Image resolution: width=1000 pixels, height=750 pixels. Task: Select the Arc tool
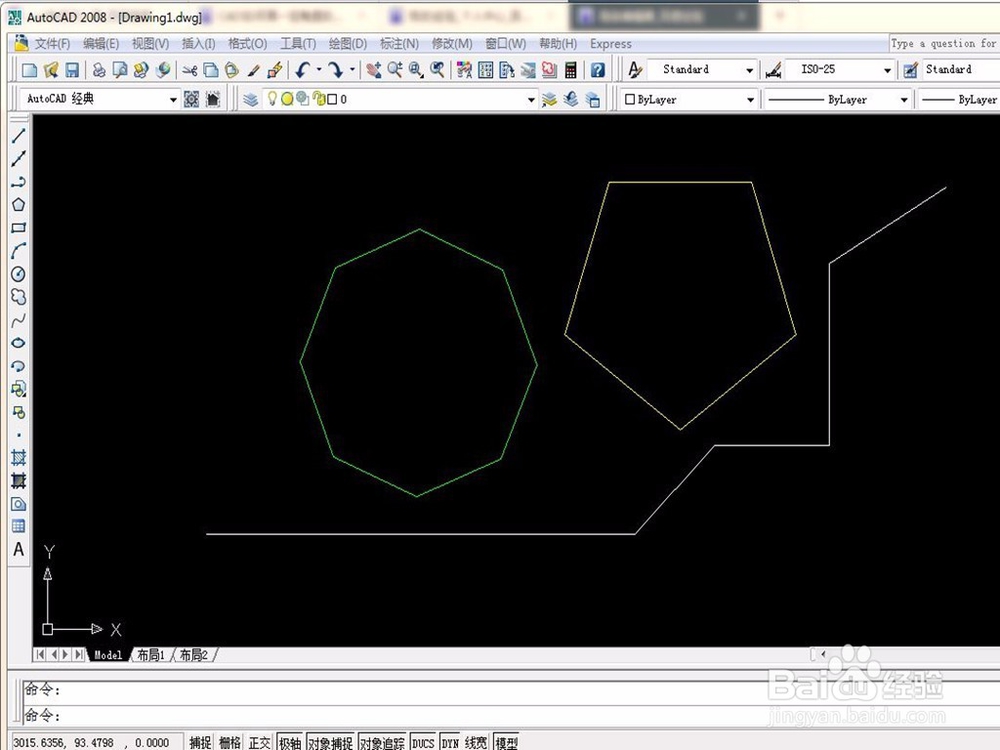[18, 251]
